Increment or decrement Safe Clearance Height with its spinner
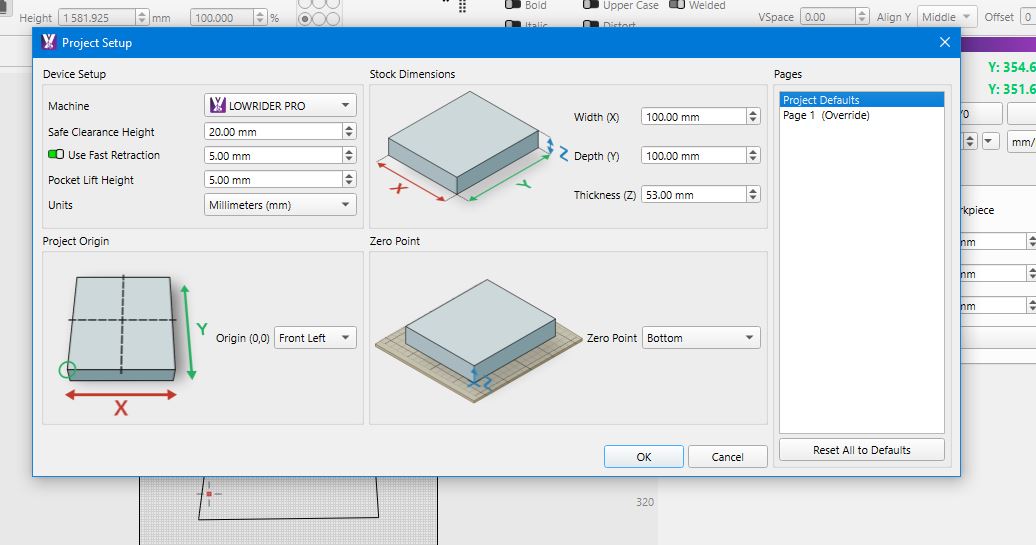This screenshot has height=545, width=1036. coord(350,131)
